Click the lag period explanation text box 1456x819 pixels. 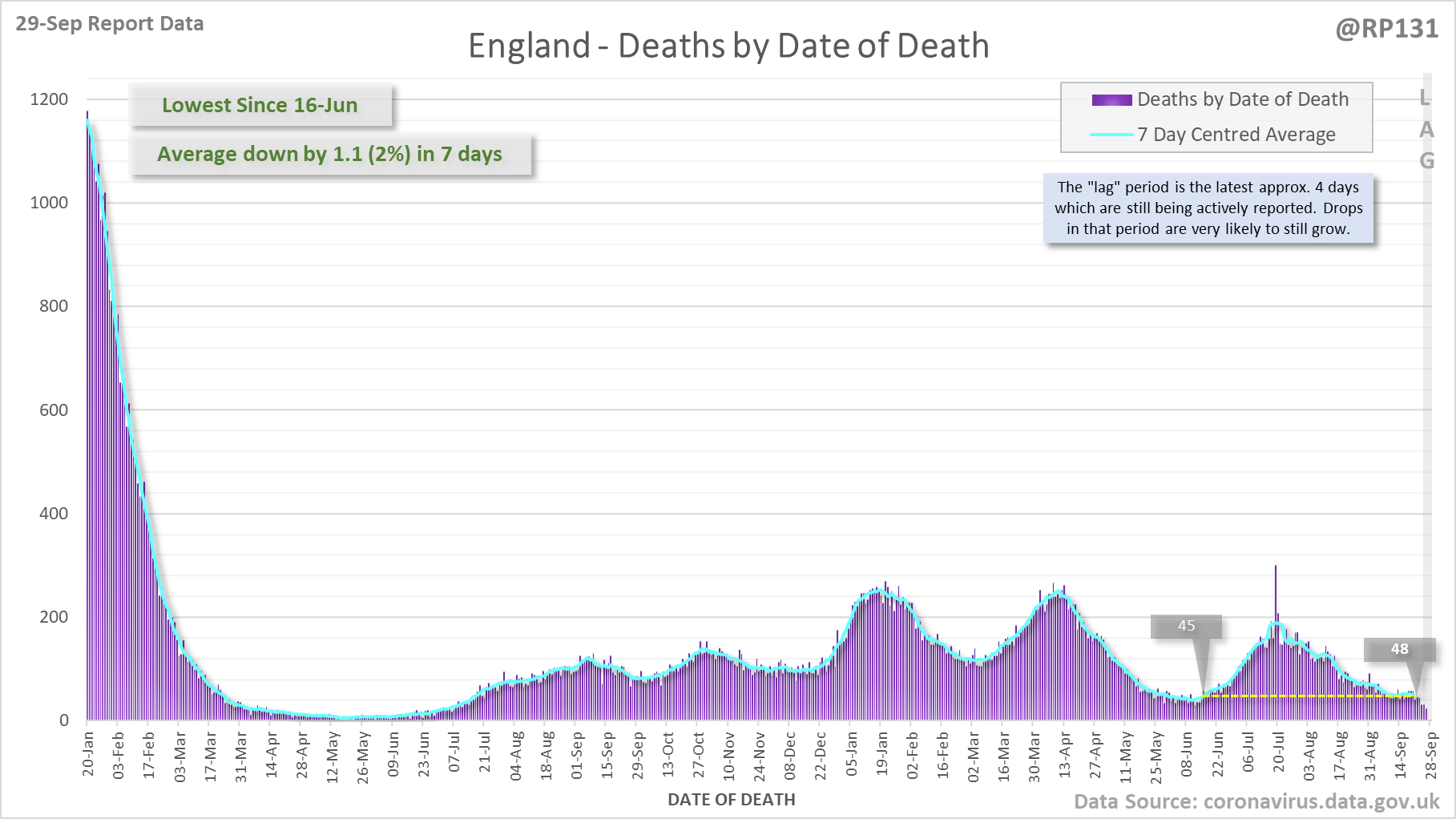1208,208
